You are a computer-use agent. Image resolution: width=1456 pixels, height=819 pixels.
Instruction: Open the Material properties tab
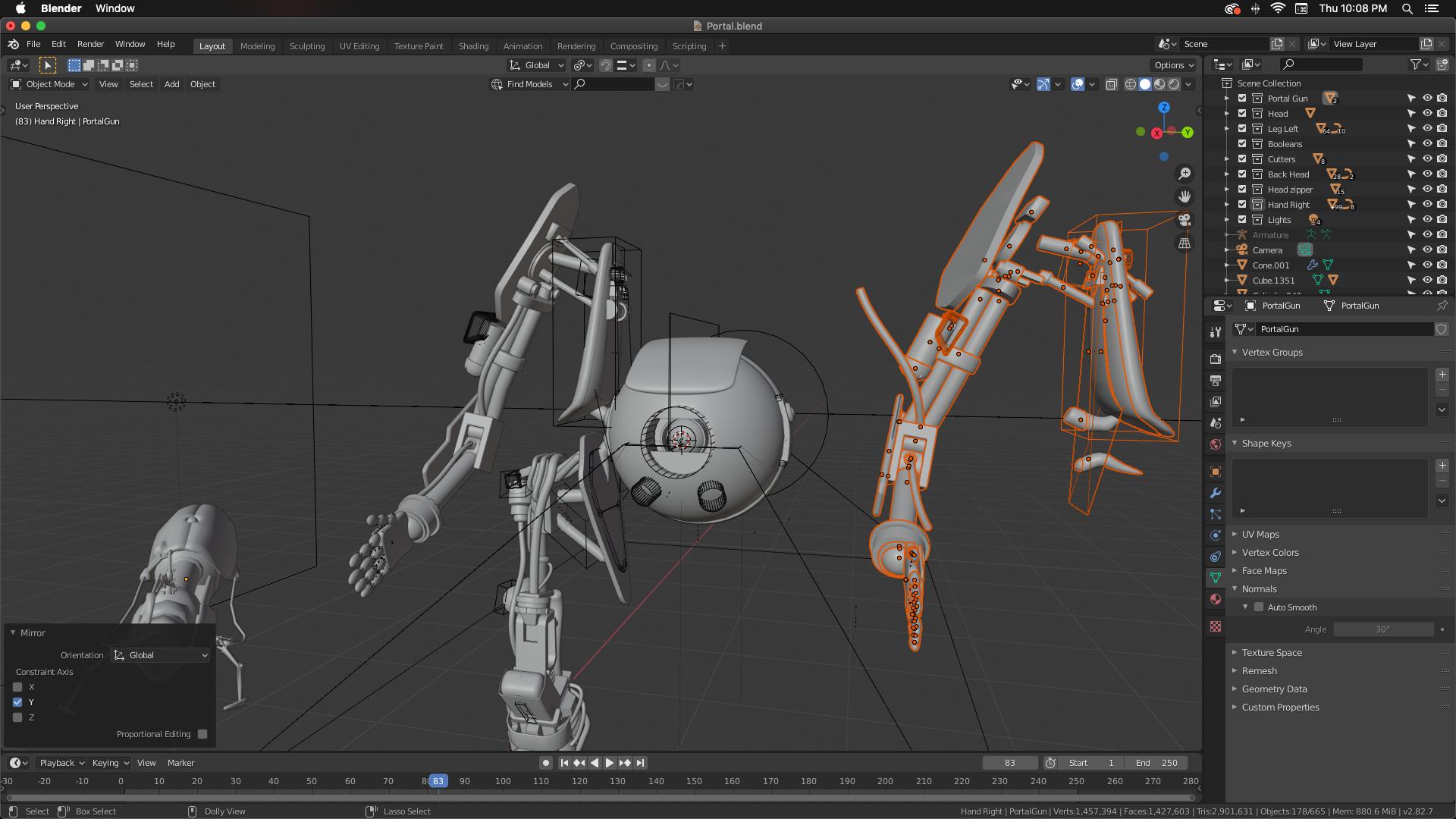(x=1216, y=599)
